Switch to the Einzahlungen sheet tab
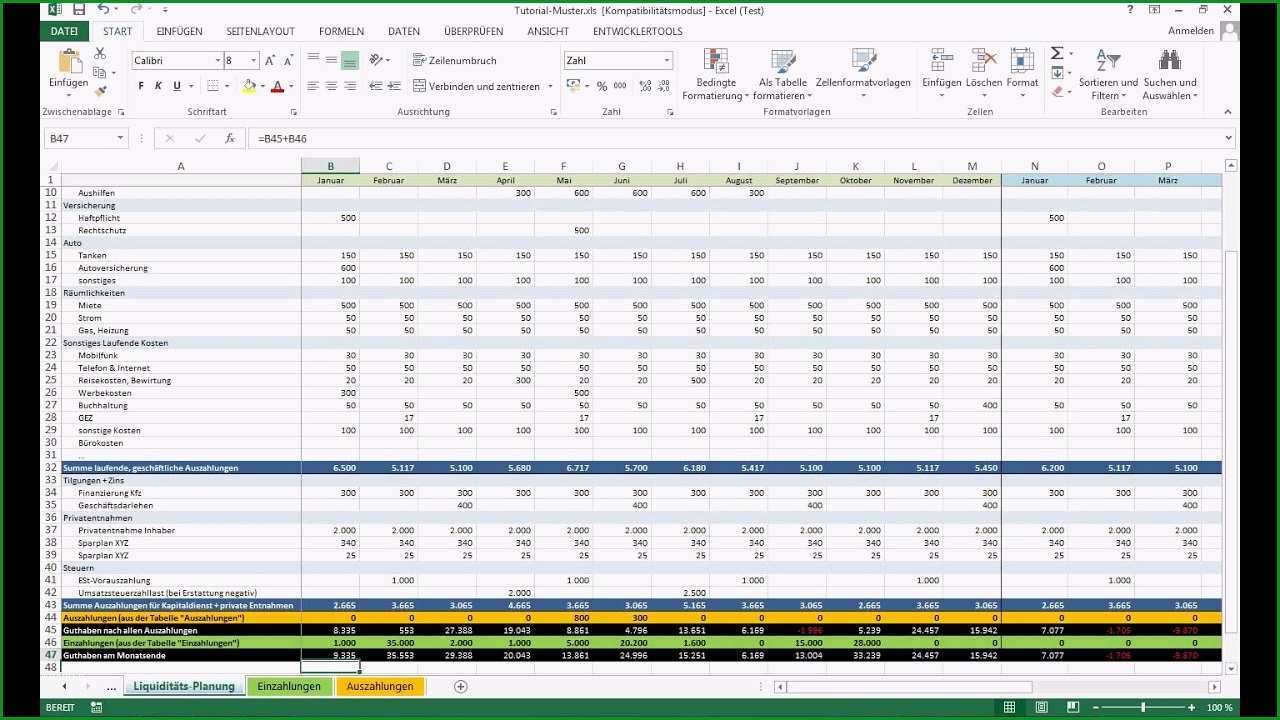 [x=289, y=686]
